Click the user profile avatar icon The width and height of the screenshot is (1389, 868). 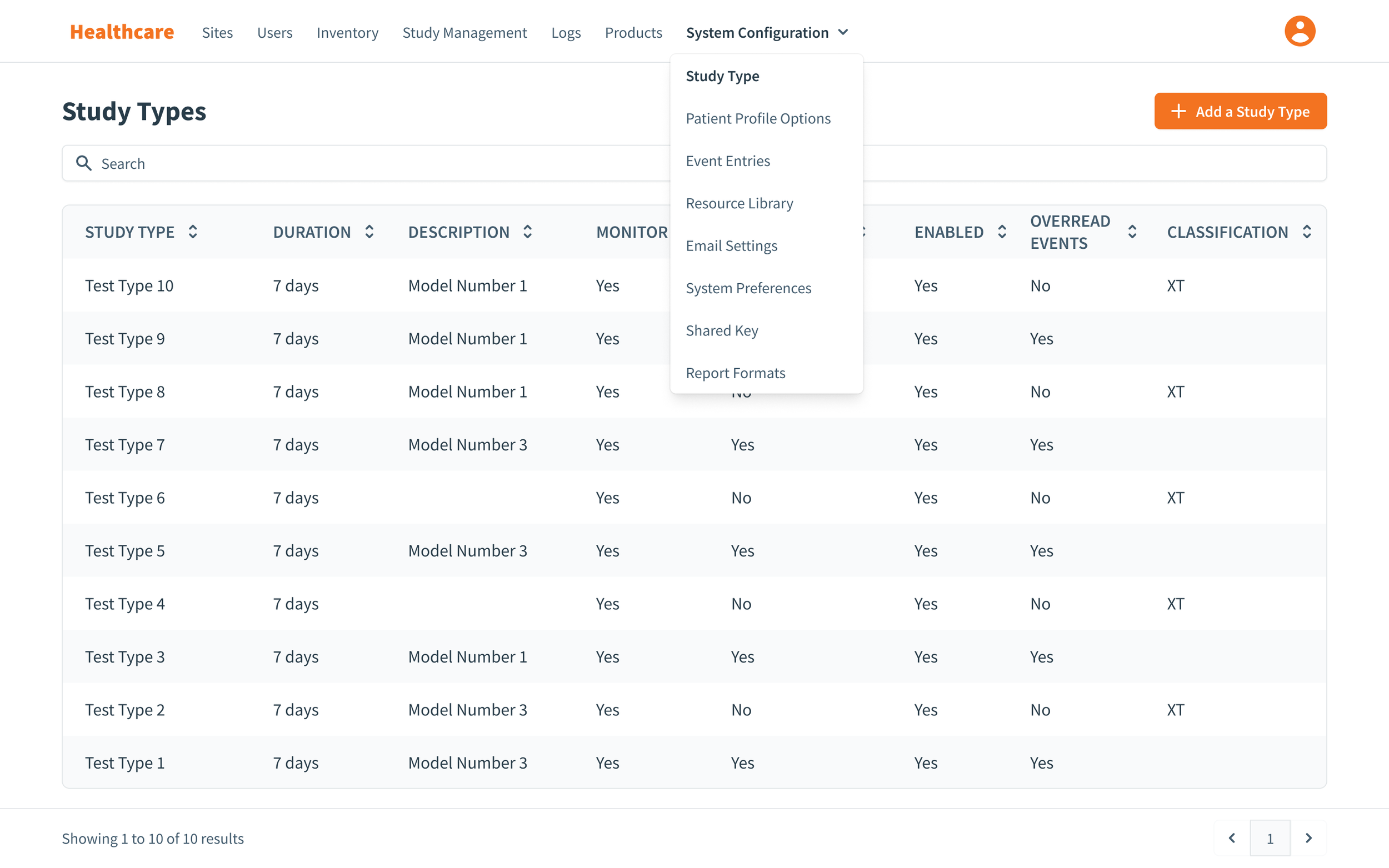coord(1299,31)
